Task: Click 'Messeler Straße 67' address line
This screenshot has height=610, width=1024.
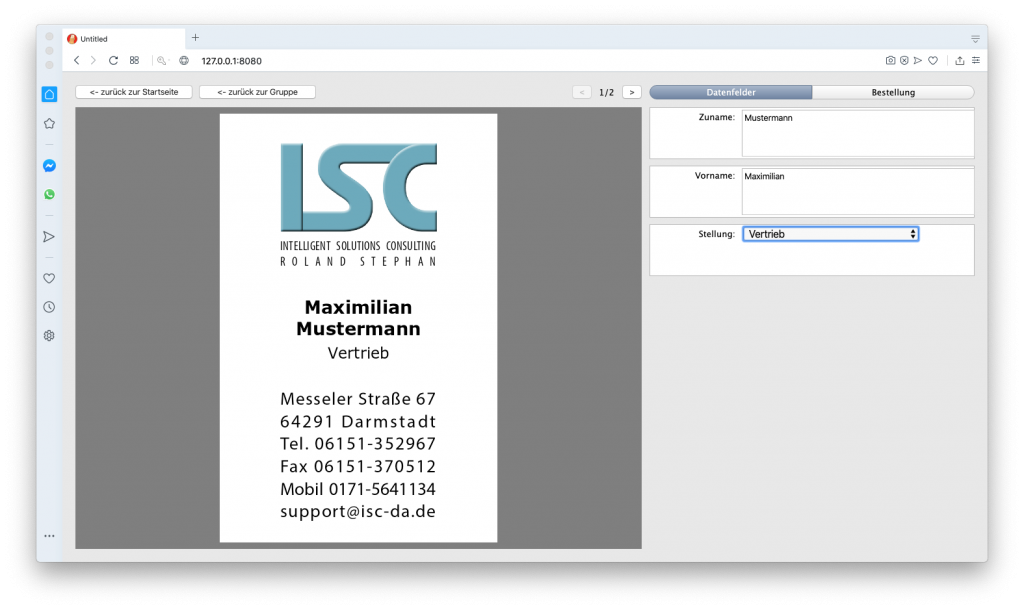Action: pyautogui.click(x=358, y=398)
